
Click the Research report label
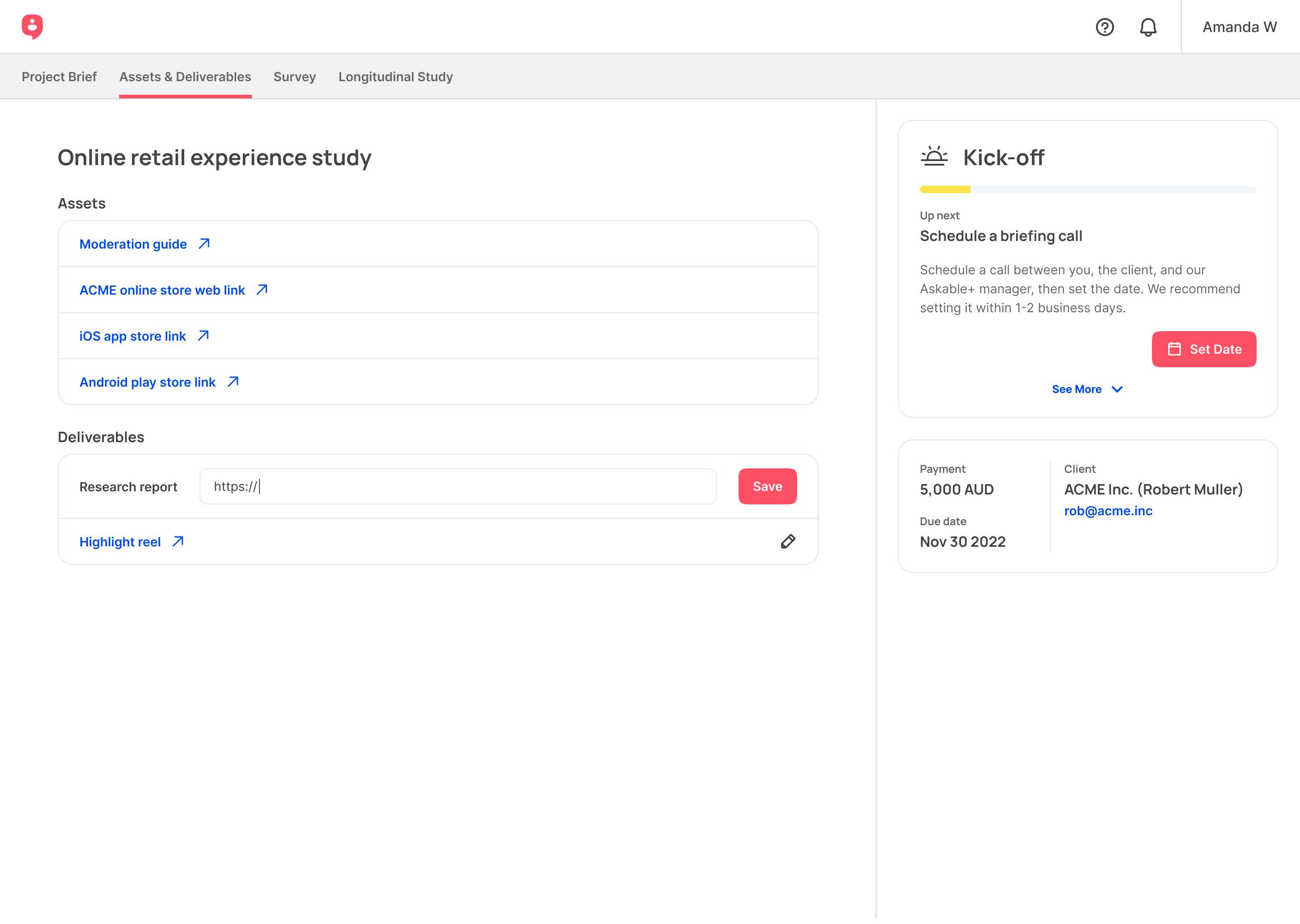coord(128,487)
